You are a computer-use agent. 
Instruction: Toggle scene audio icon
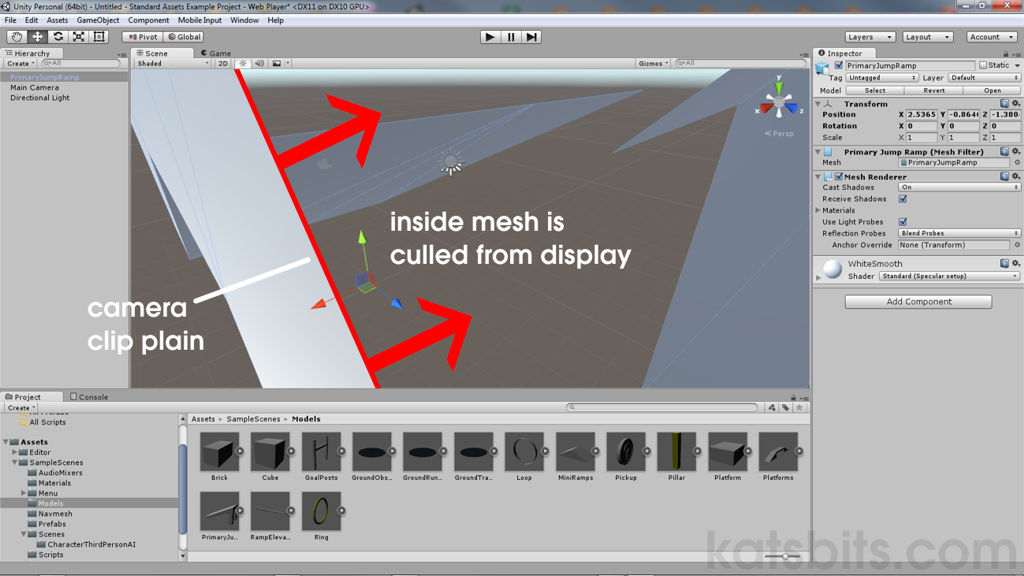[259, 63]
